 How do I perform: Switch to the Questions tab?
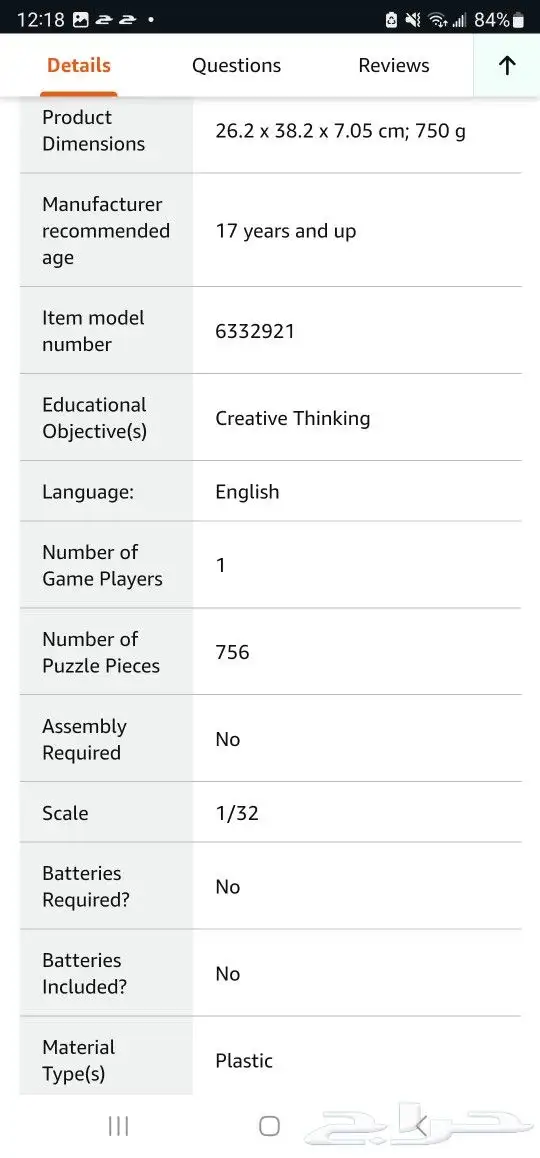pos(236,66)
